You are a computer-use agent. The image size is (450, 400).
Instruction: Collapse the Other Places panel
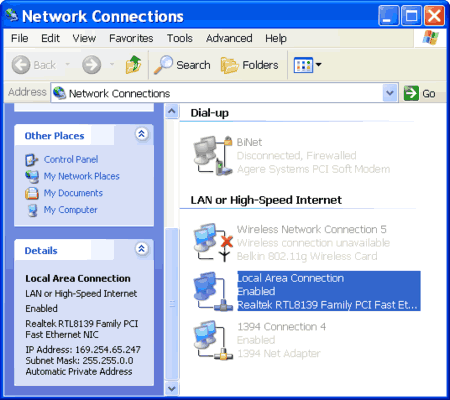click(142, 134)
